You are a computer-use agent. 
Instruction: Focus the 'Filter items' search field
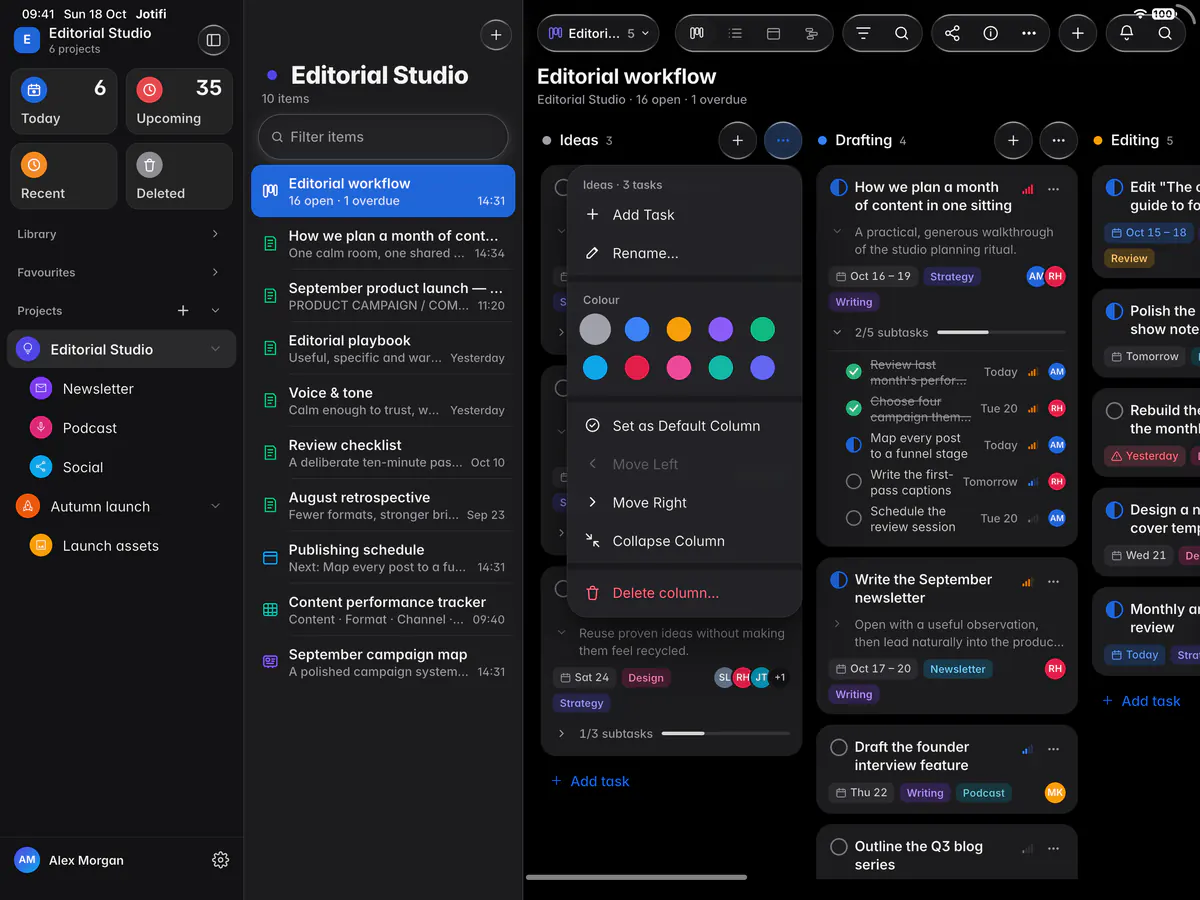click(x=383, y=137)
